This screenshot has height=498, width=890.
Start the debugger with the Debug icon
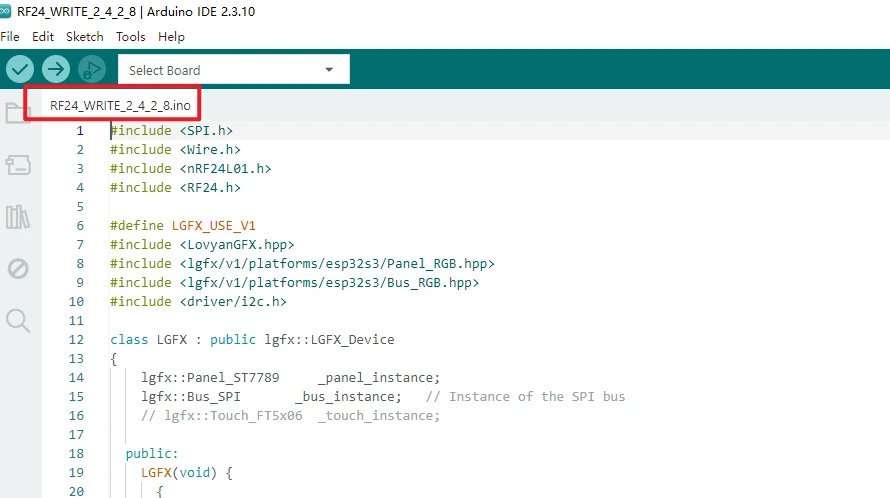[91, 70]
